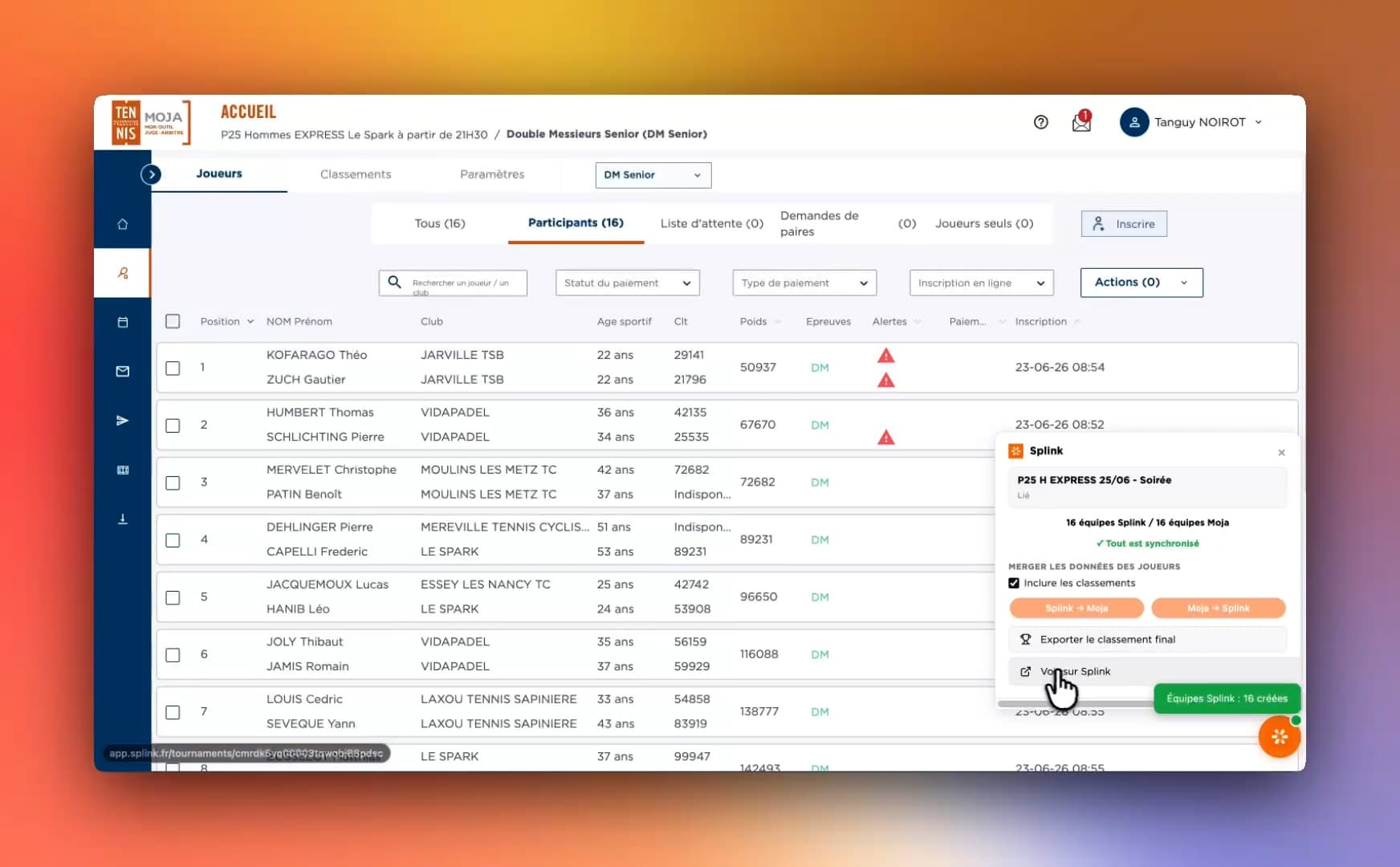The width and height of the screenshot is (1400, 867).
Task: Click the alert triangle for SCHLICHTING Pierre
Action: point(885,437)
